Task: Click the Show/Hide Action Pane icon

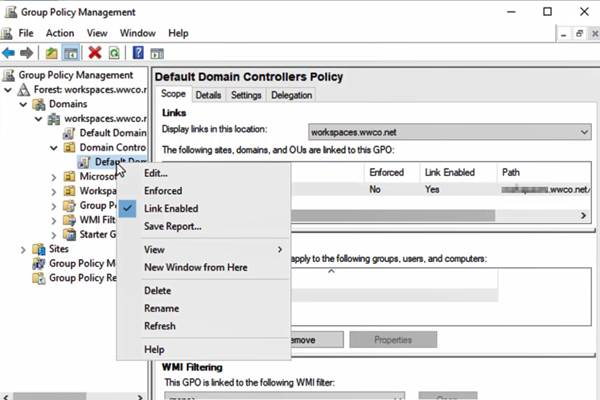Action: (x=156, y=52)
